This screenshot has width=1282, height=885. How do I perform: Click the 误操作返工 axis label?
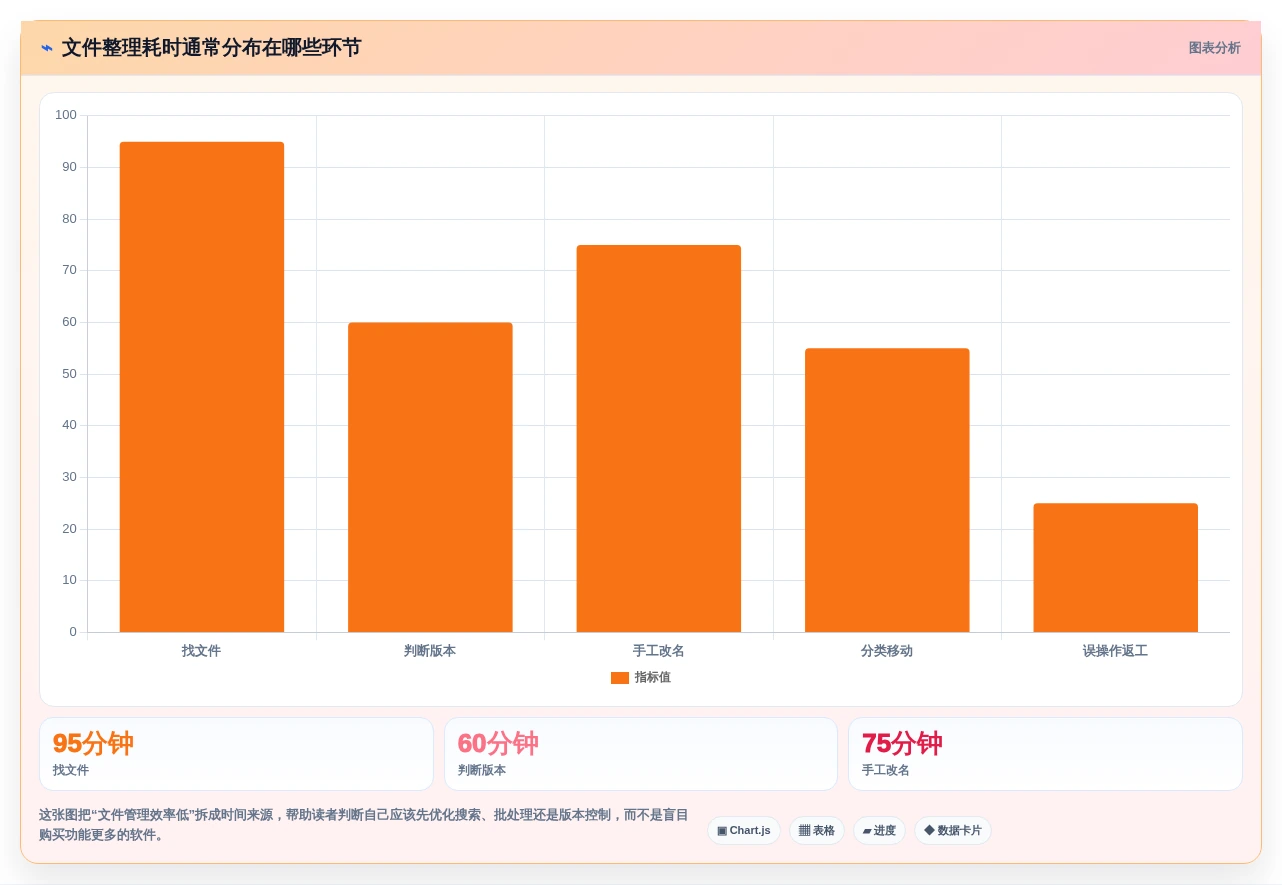coord(1115,651)
